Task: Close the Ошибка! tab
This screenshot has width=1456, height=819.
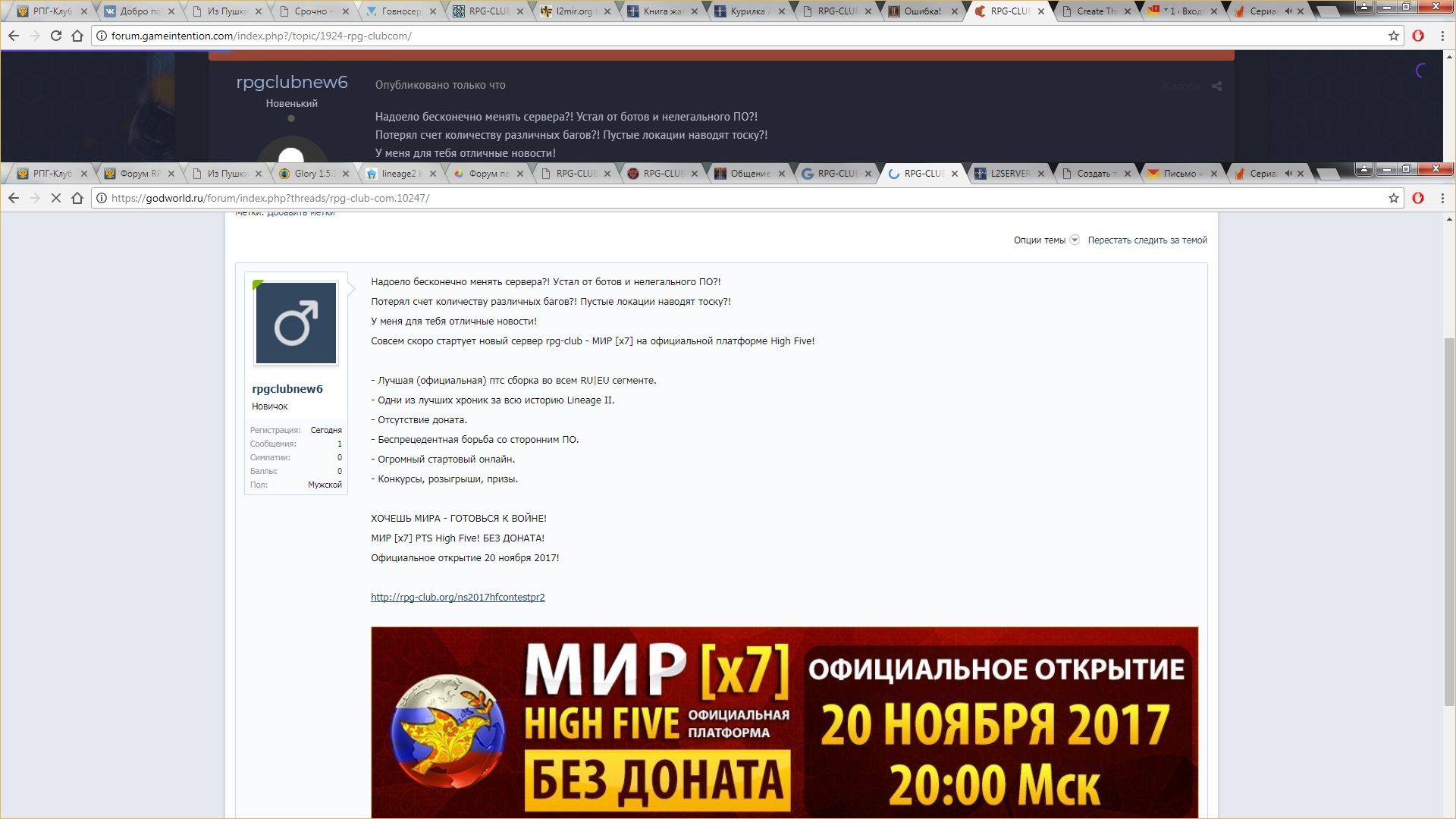Action: [x=956, y=11]
